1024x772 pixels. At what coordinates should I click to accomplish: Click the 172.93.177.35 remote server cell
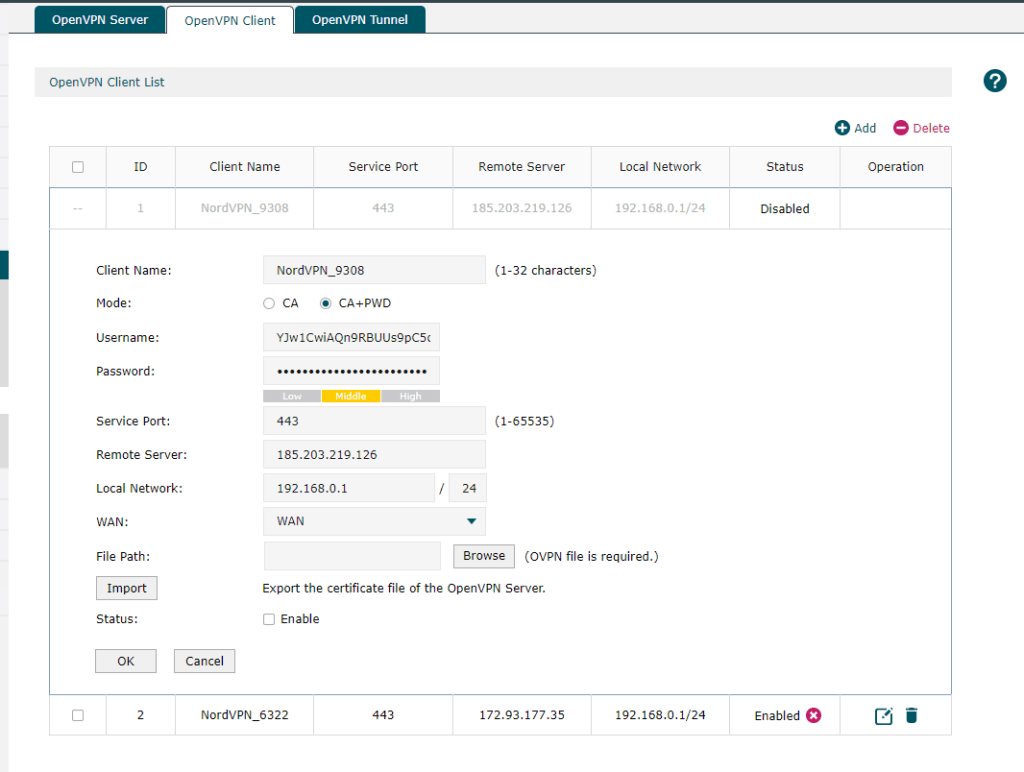[522, 715]
